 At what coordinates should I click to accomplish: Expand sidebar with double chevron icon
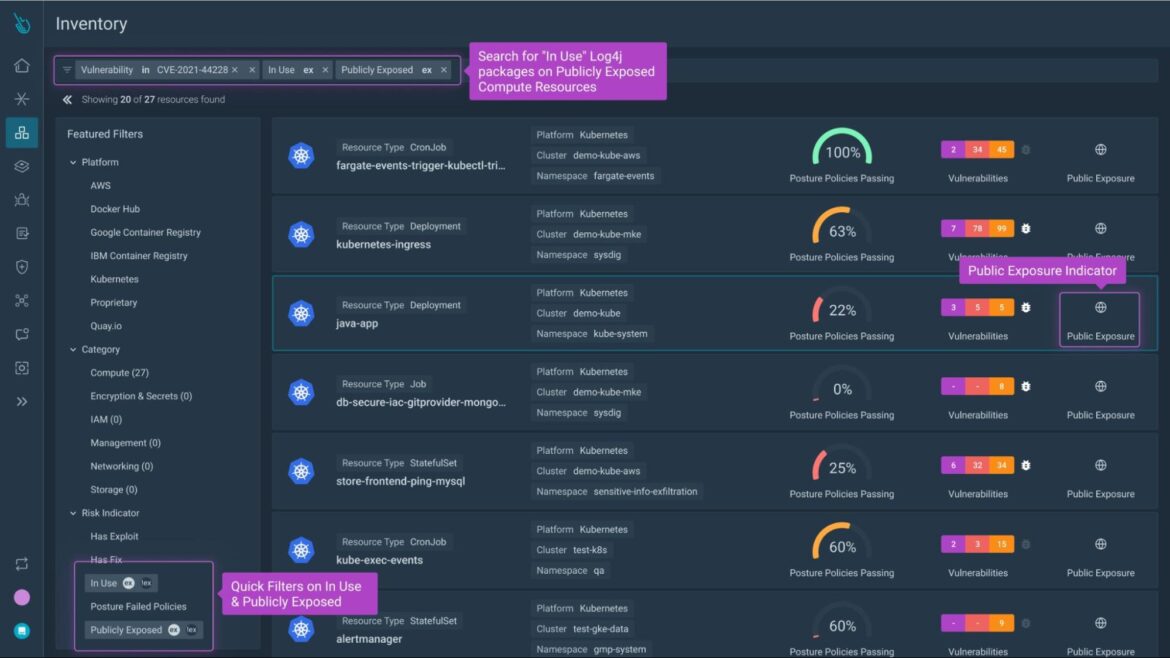(22, 401)
